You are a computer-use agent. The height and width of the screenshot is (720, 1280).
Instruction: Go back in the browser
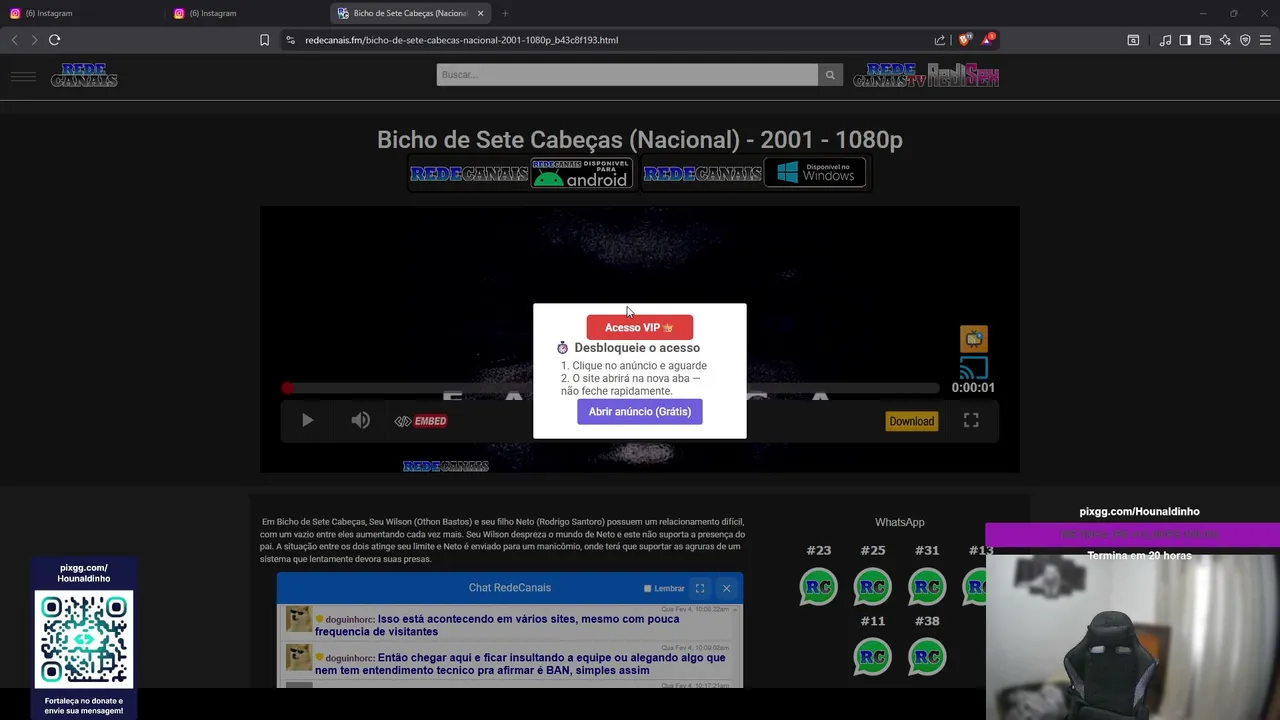point(14,40)
